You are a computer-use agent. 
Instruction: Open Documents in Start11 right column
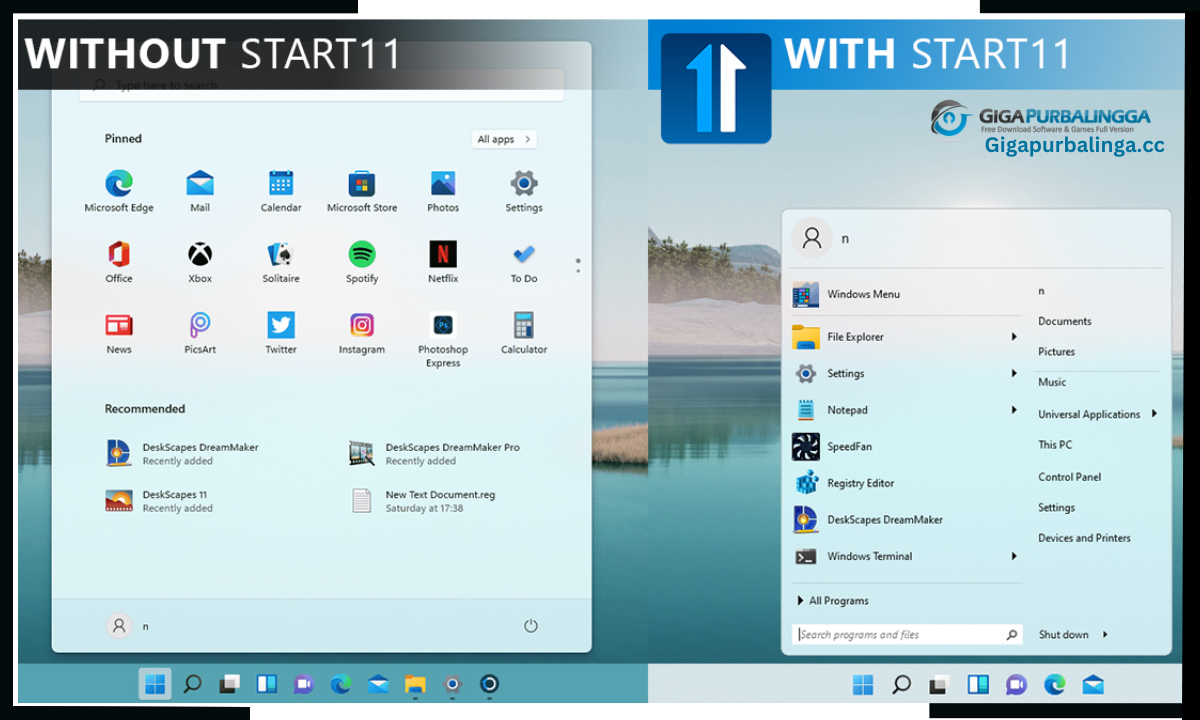coord(1065,321)
